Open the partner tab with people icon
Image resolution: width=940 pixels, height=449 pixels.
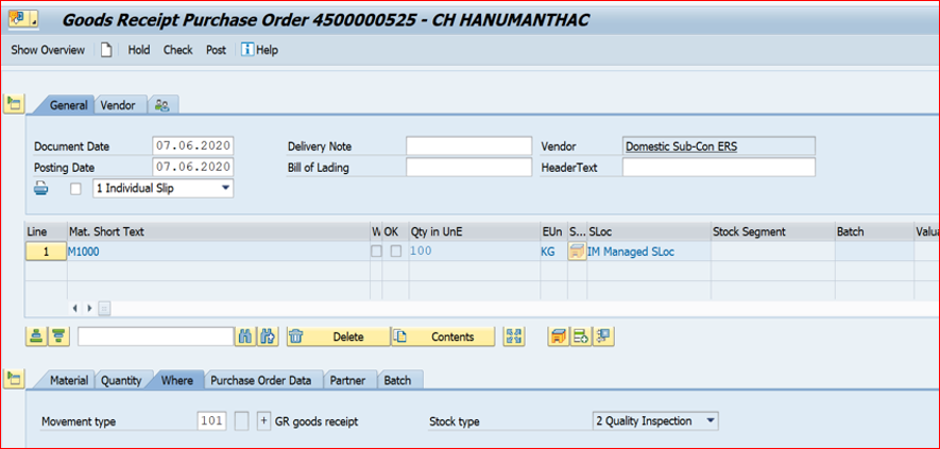coord(162,105)
